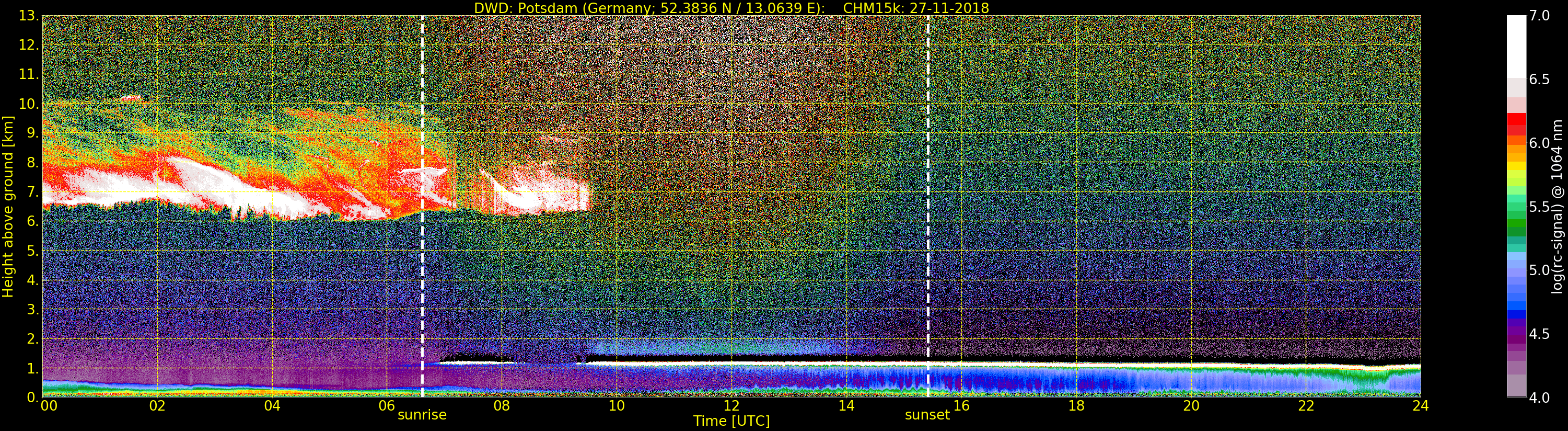Click the time axis tick label '00'
1568x431 pixels.
tap(48, 406)
